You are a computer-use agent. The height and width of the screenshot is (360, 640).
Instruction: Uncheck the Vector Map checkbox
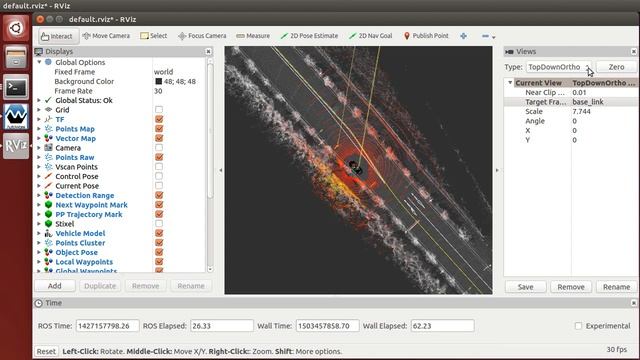(x=159, y=138)
